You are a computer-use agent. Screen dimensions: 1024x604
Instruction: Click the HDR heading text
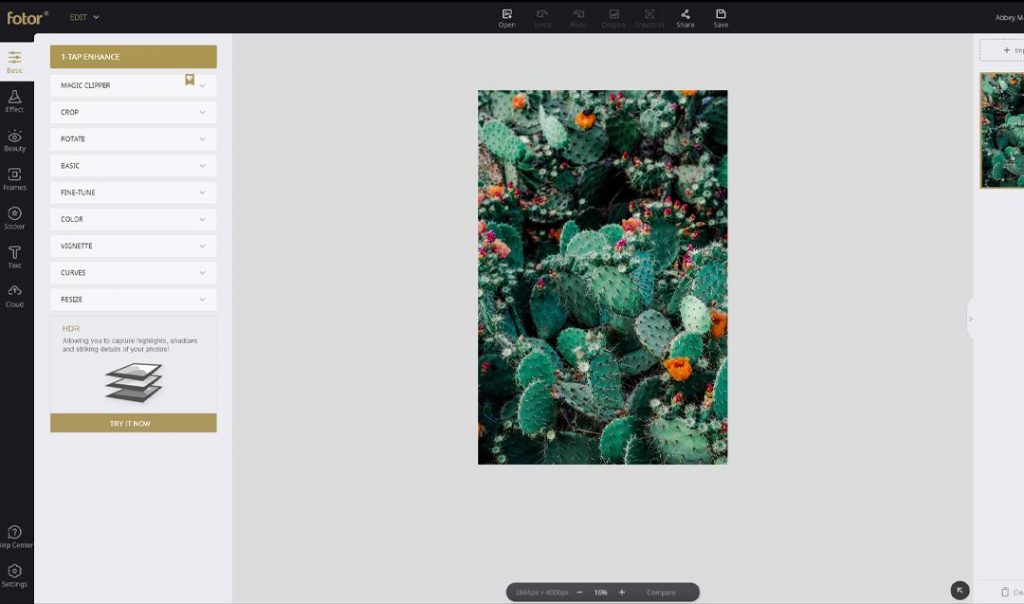71,328
